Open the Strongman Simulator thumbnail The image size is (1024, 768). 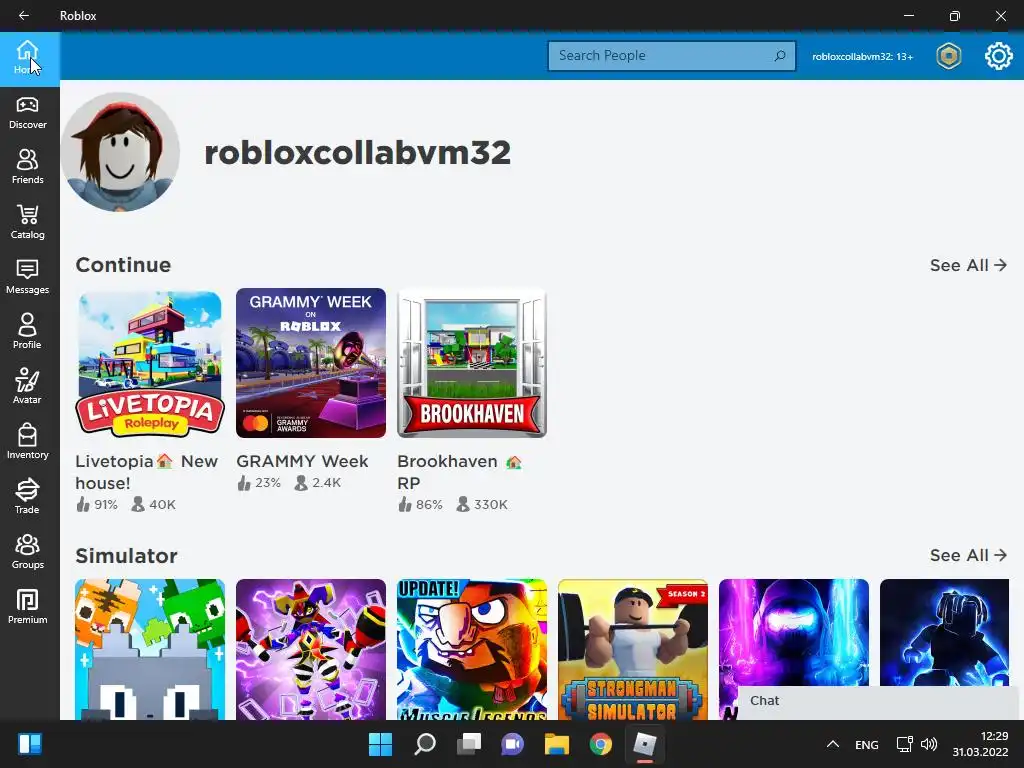(633, 649)
